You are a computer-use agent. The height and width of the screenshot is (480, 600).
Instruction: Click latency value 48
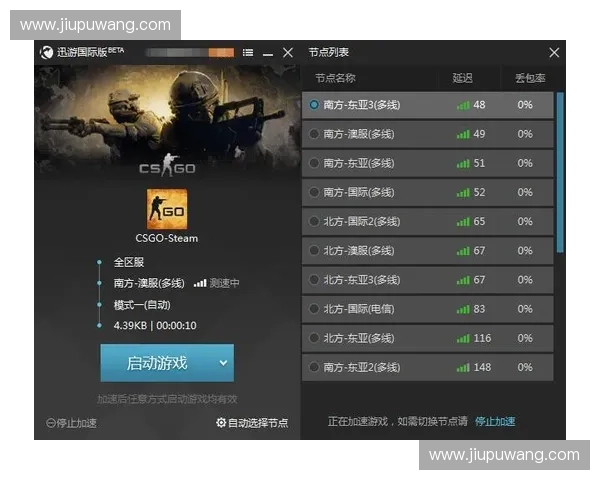click(x=479, y=105)
